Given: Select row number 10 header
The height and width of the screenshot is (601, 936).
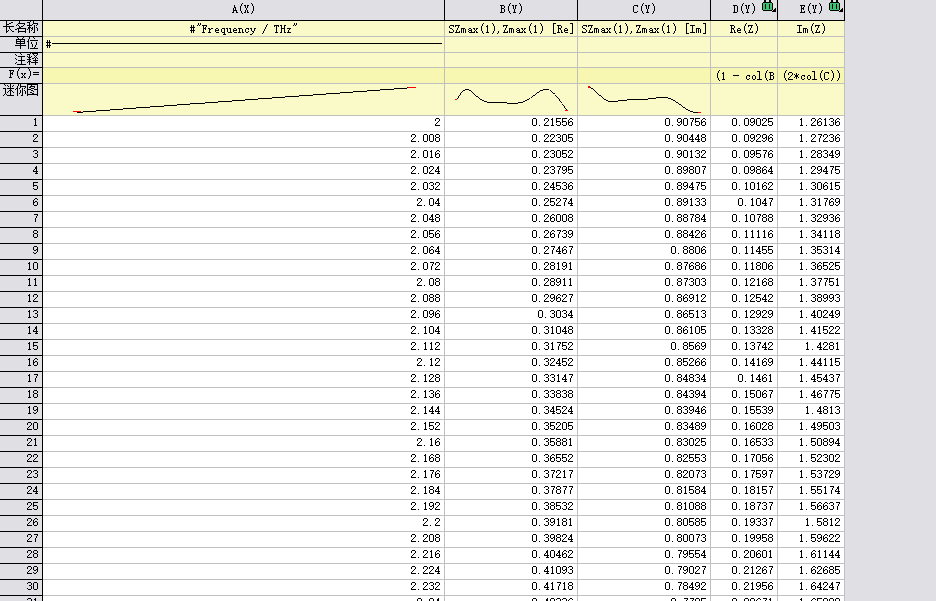Looking at the screenshot, I should click(x=21, y=267).
